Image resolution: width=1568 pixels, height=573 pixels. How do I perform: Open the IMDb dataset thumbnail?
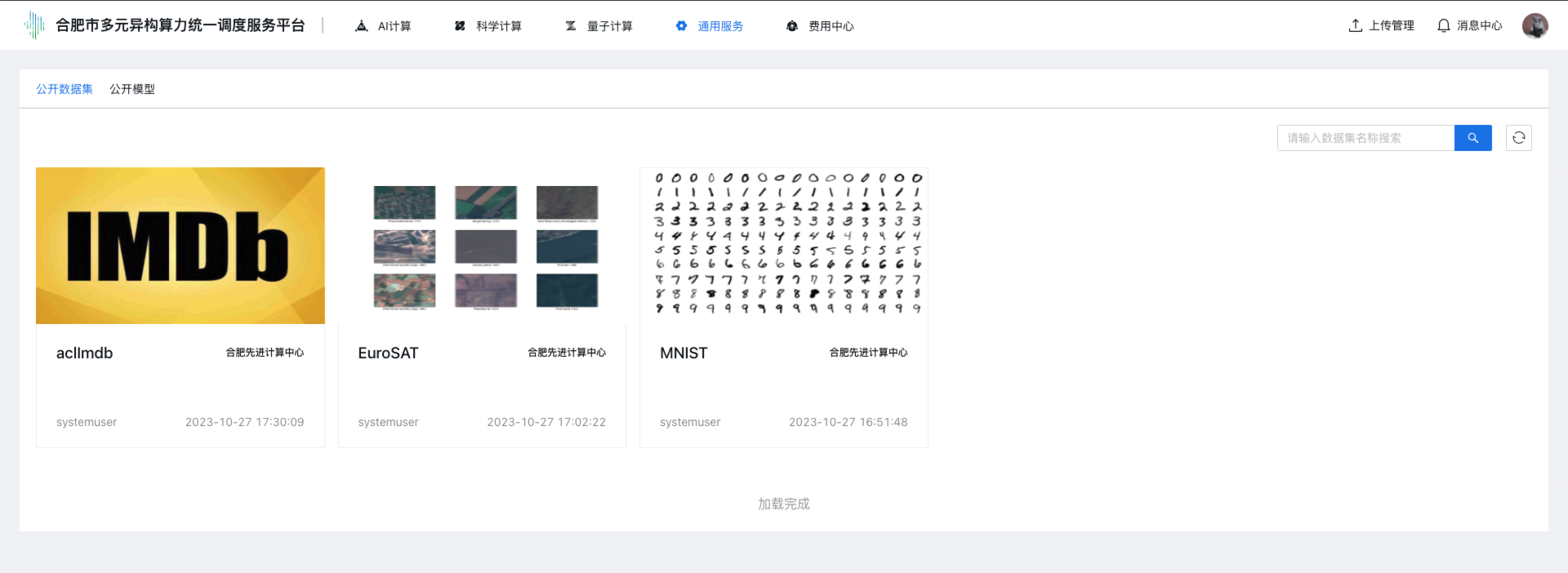pos(180,246)
